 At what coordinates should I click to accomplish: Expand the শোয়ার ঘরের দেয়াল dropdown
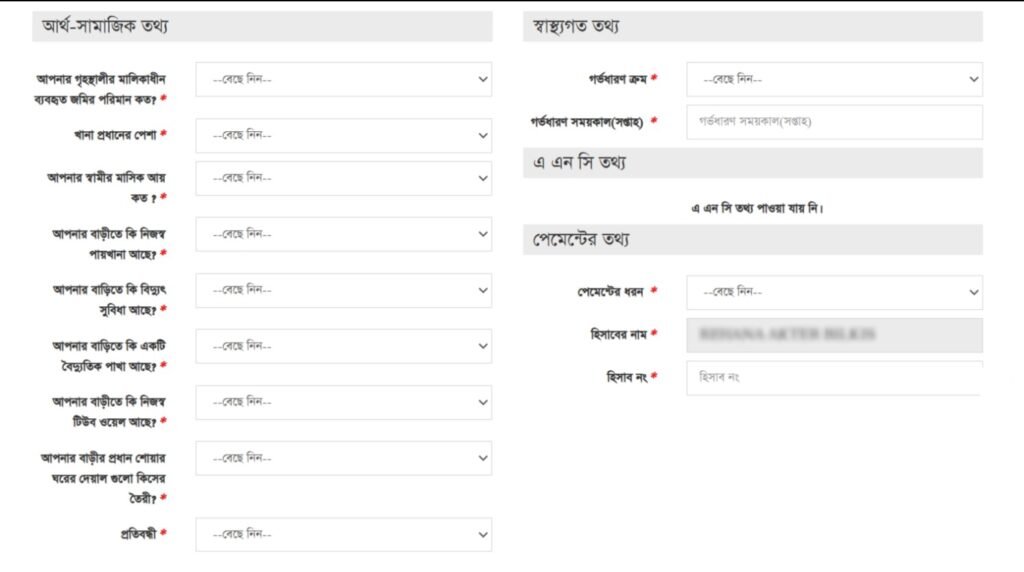[343, 458]
